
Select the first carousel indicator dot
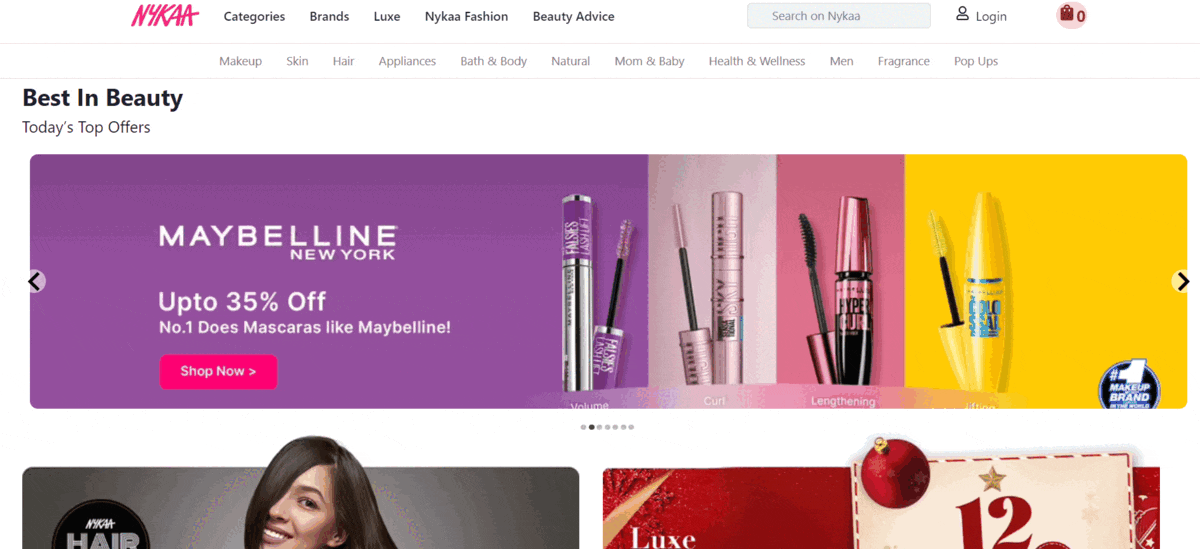[583, 427]
